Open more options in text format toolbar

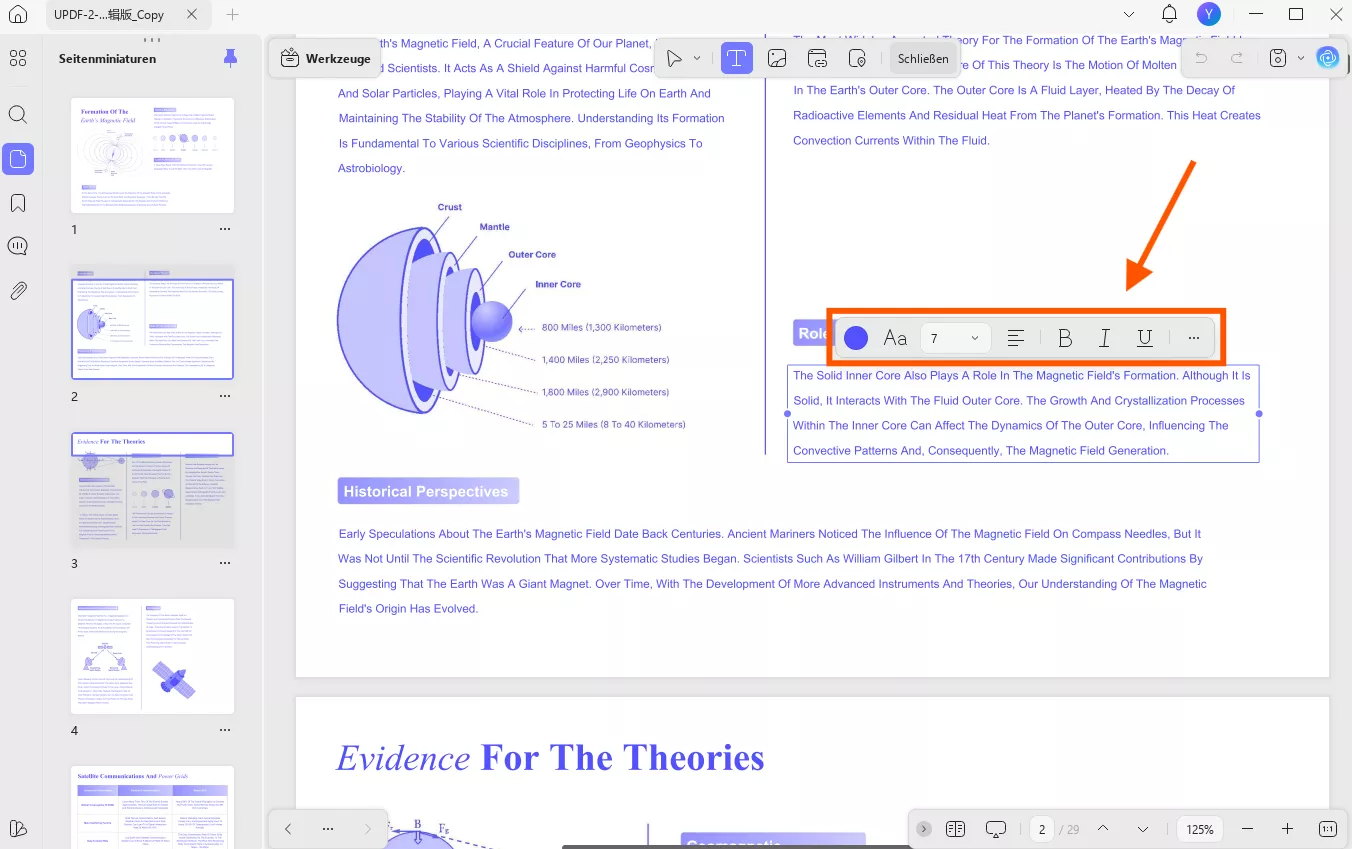pos(1194,338)
